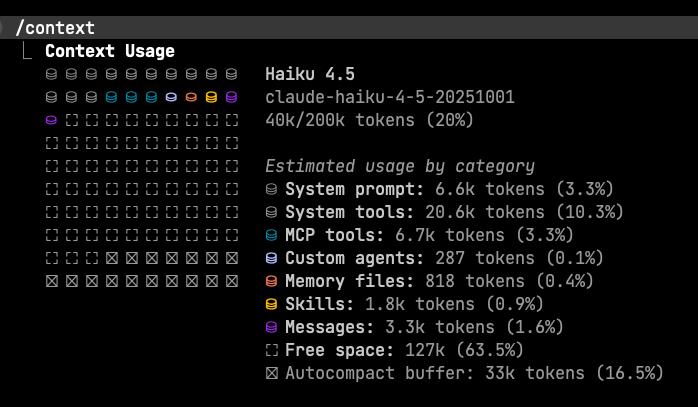Click the Autocompact buffer: label

380,373
